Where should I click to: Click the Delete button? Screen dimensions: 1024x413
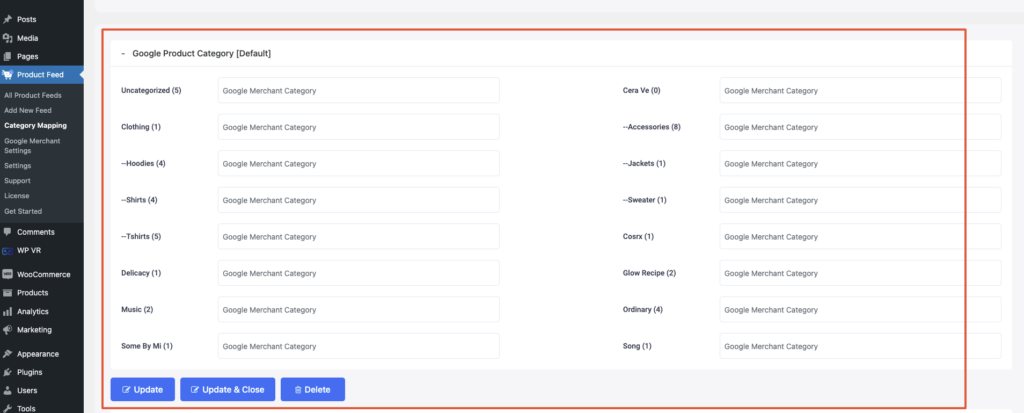pos(312,389)
